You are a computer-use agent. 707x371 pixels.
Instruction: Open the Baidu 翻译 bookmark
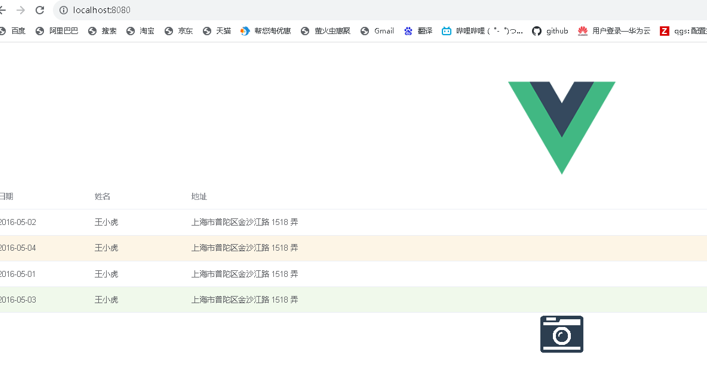(418, 31)
